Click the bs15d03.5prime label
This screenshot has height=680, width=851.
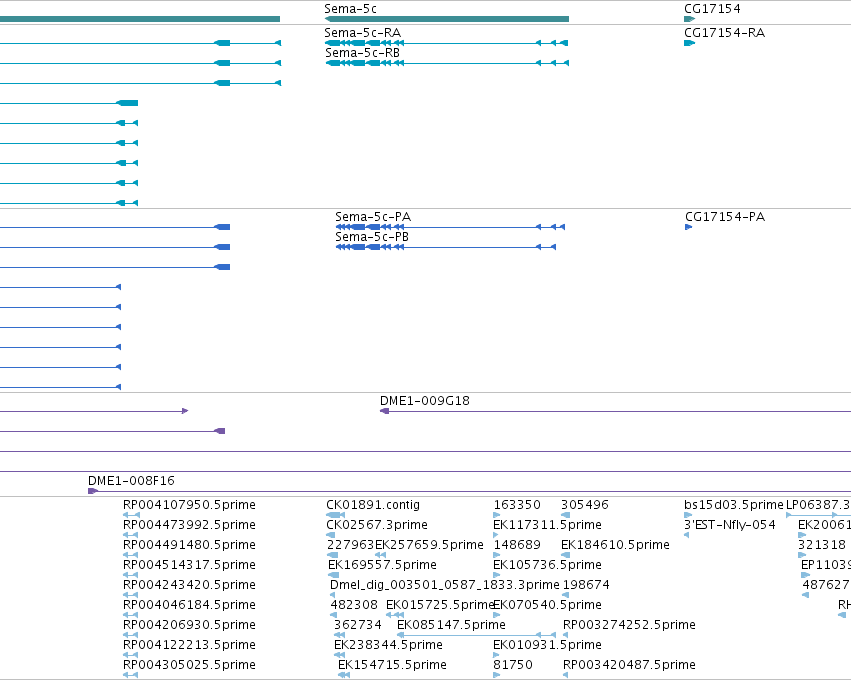[x=734, y=505]
